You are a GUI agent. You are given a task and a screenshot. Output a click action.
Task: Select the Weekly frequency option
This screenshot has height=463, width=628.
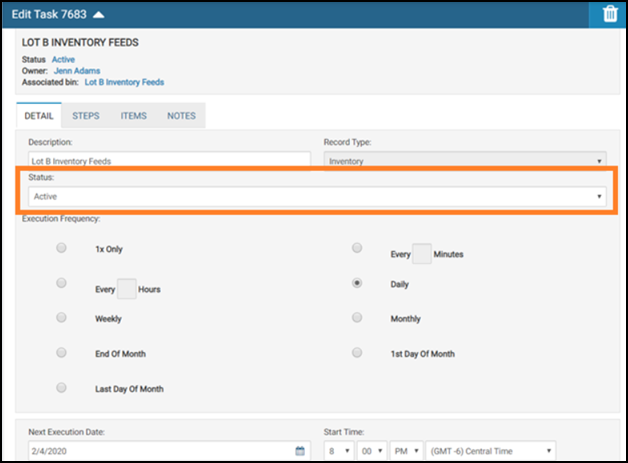coord(62,317)
